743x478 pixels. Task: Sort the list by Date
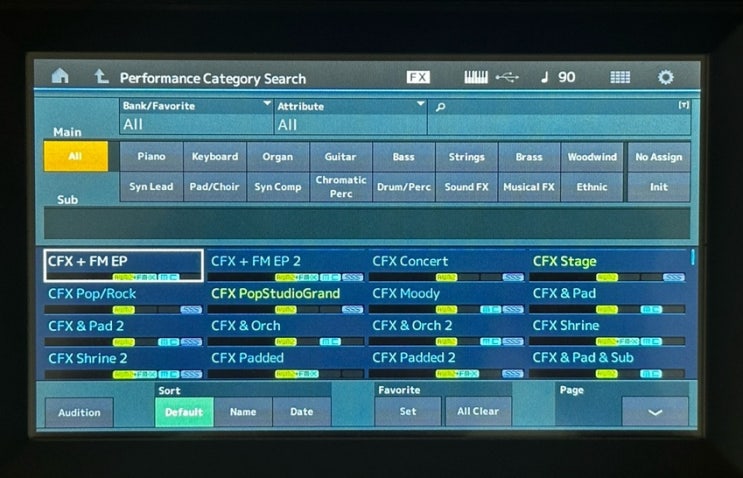pyautogui.click(x=302, y=412)
